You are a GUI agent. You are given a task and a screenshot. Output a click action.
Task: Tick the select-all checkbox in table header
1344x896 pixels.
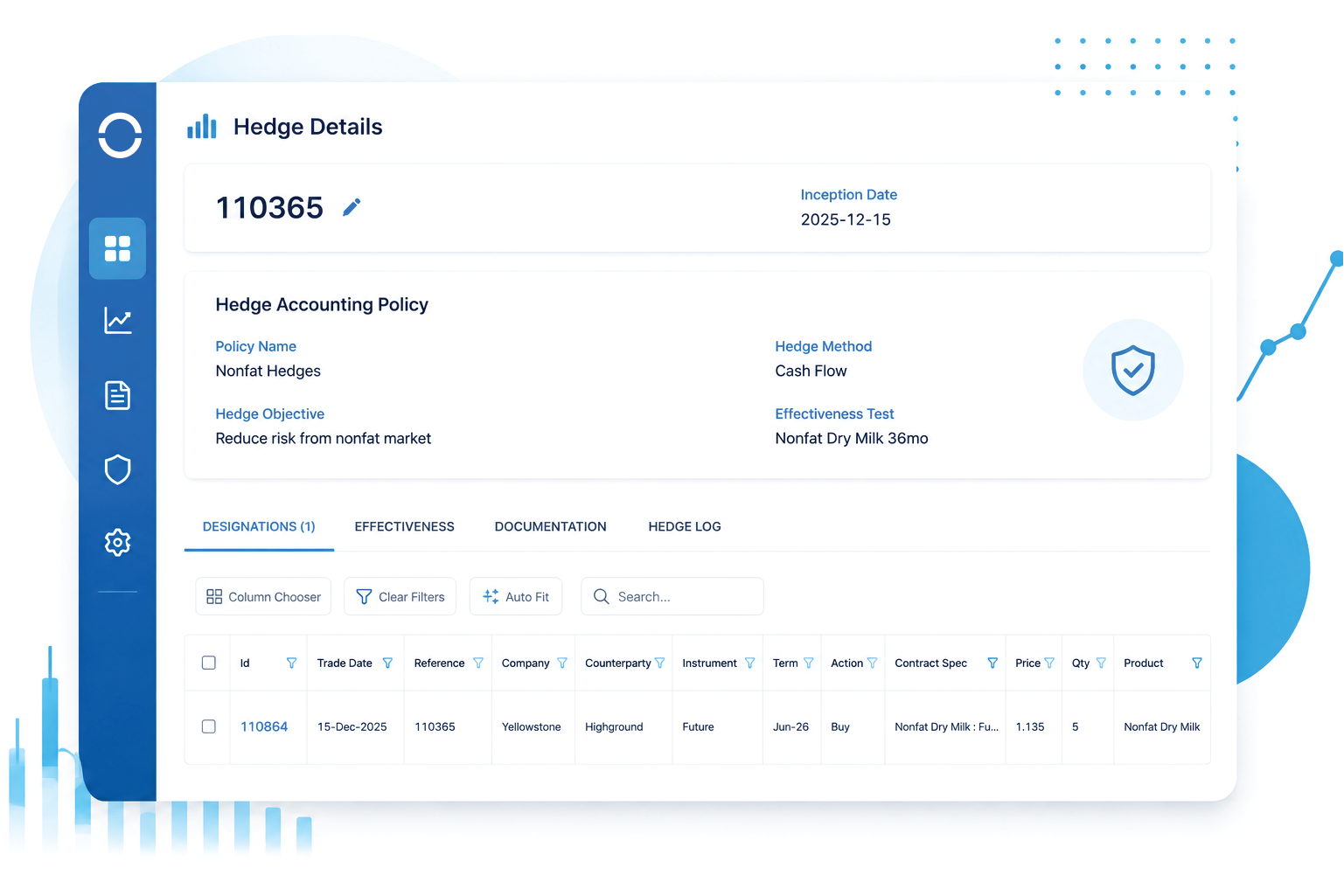pos(209,663)
